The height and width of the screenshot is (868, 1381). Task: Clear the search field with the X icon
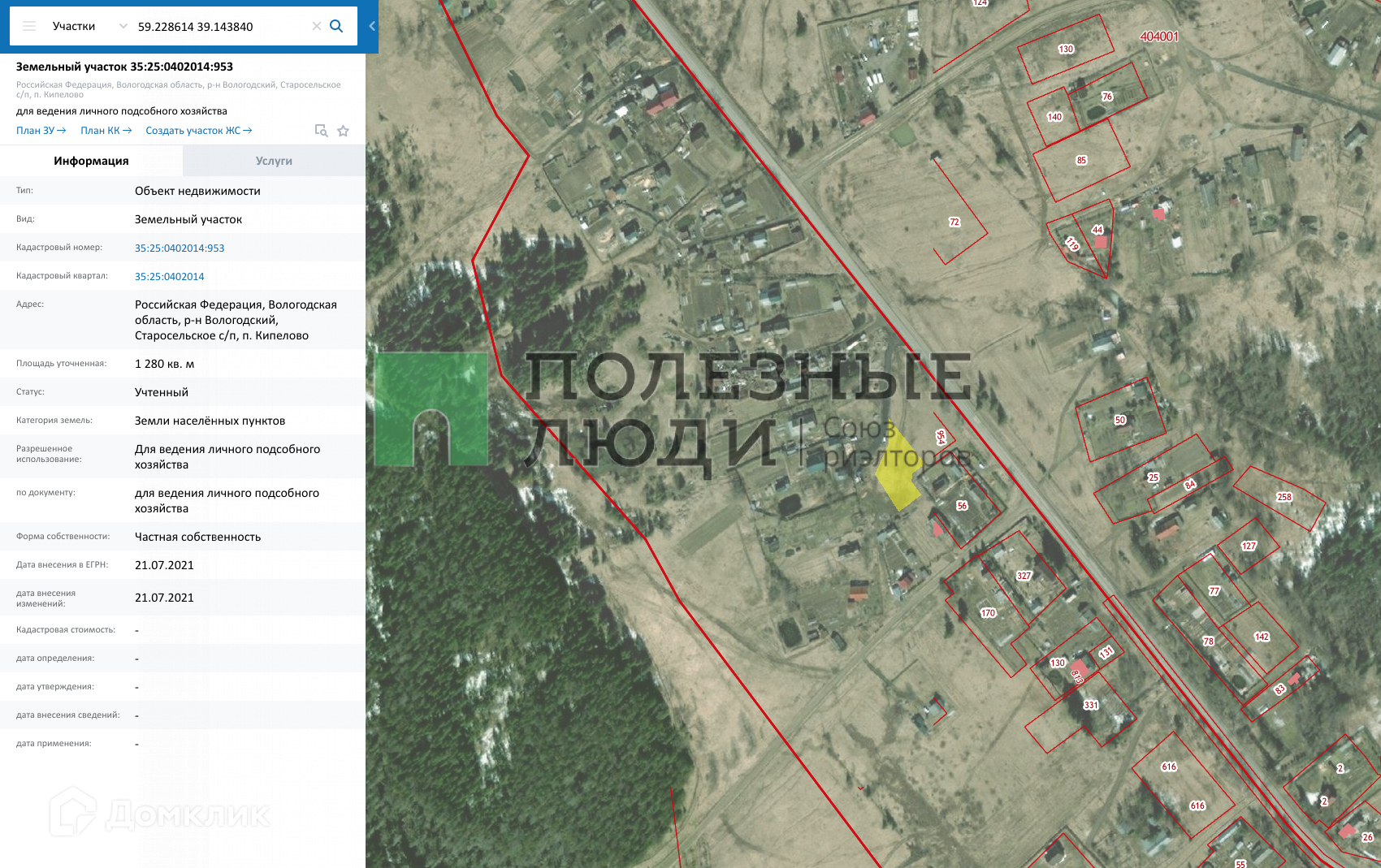click(317, 26)
